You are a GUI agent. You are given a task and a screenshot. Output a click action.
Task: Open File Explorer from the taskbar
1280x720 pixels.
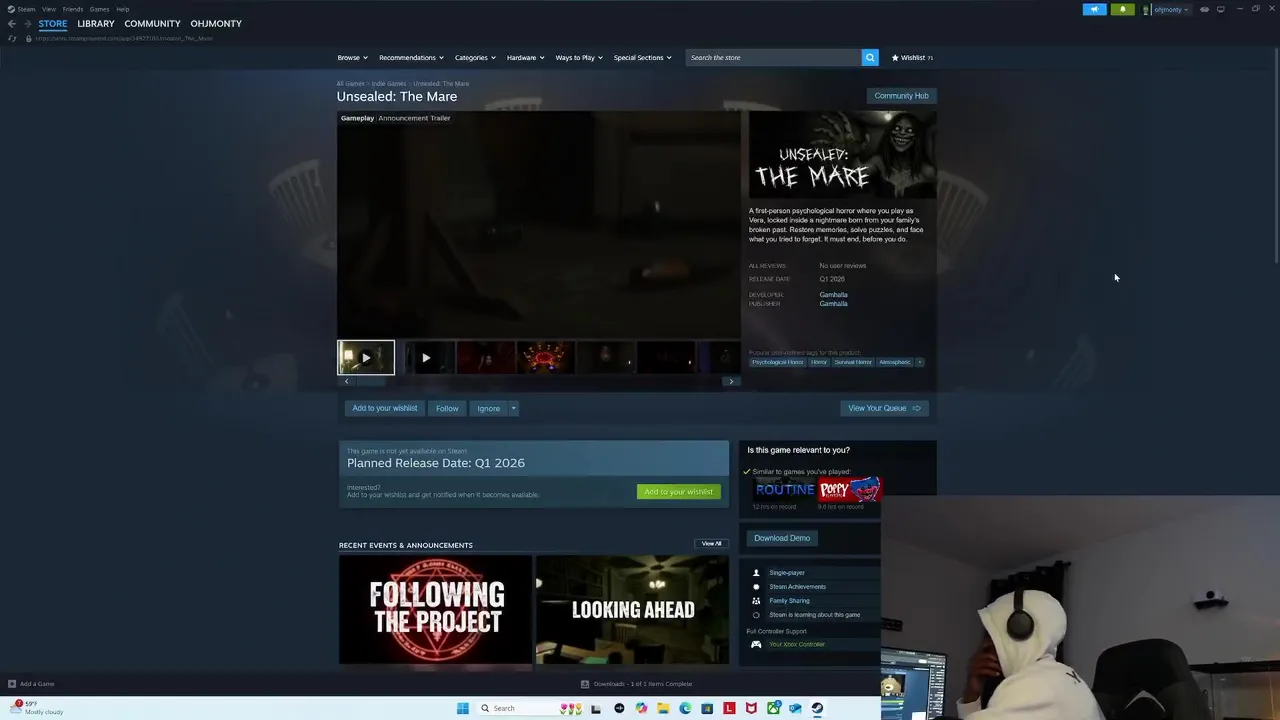pos(663,708)
